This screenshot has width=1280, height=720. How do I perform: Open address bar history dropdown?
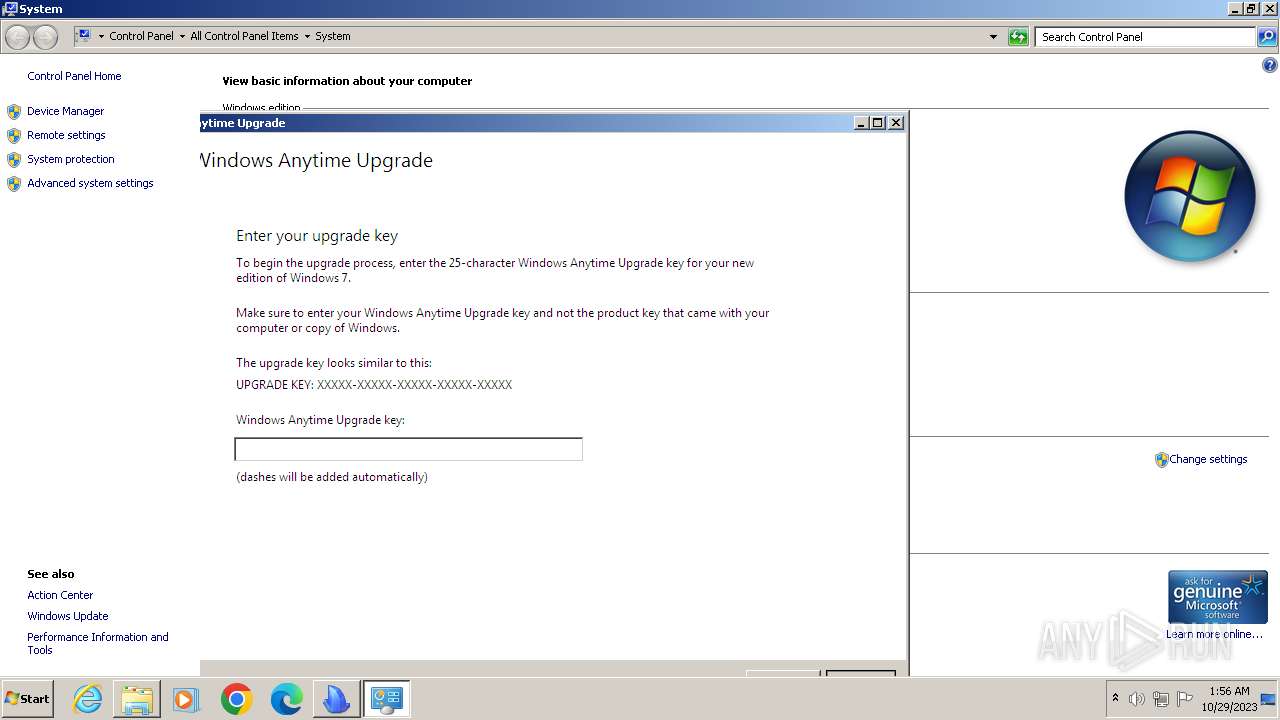pos(993,37)
